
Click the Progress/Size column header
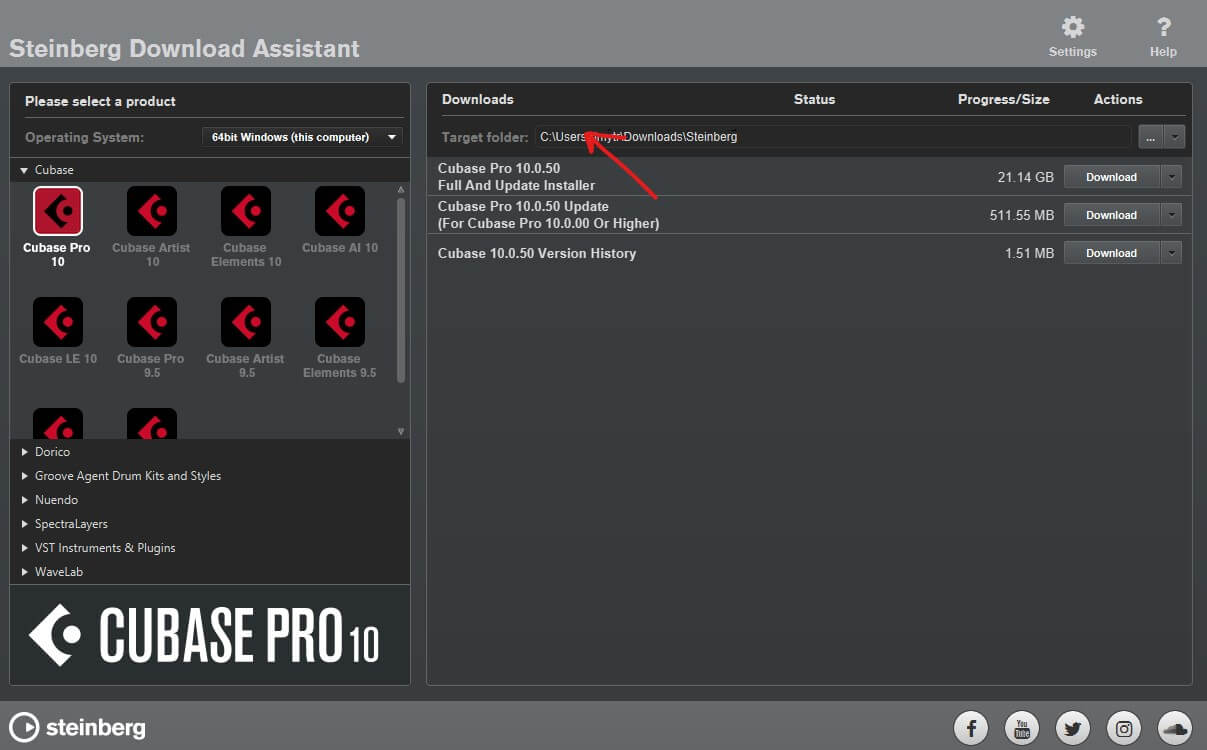(x=1004, y=99)
